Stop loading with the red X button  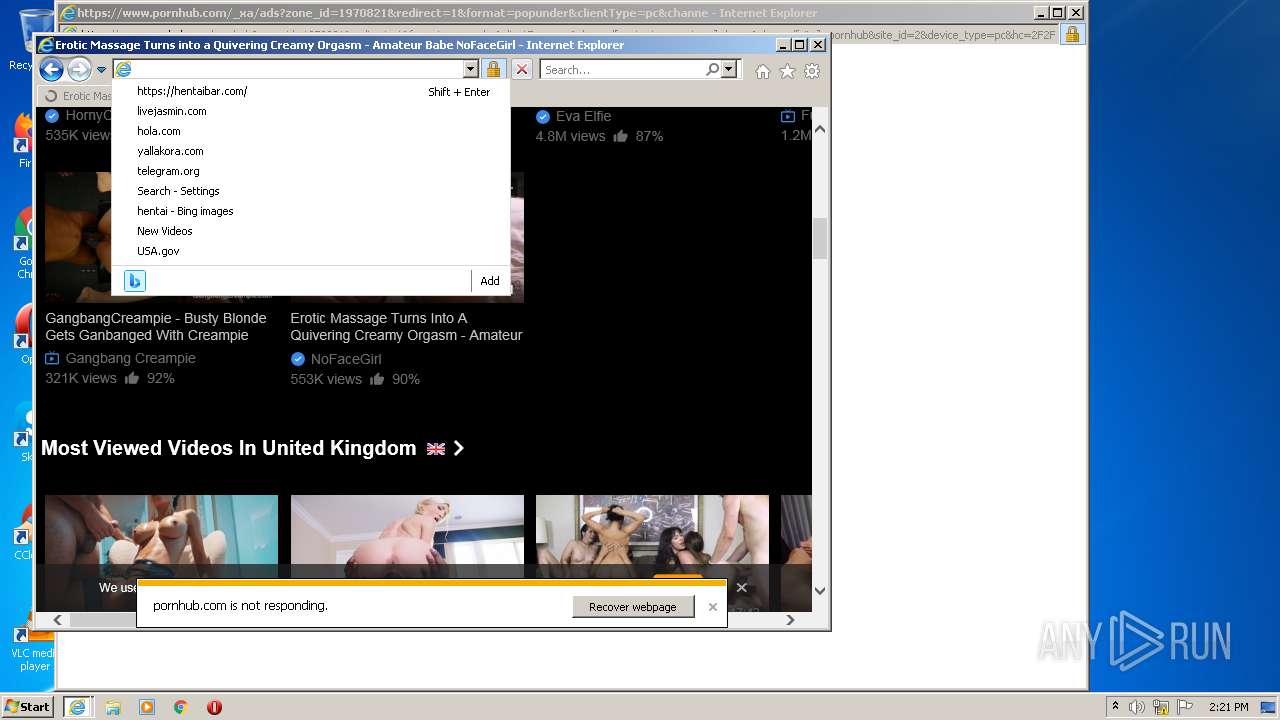pos(522,69)
